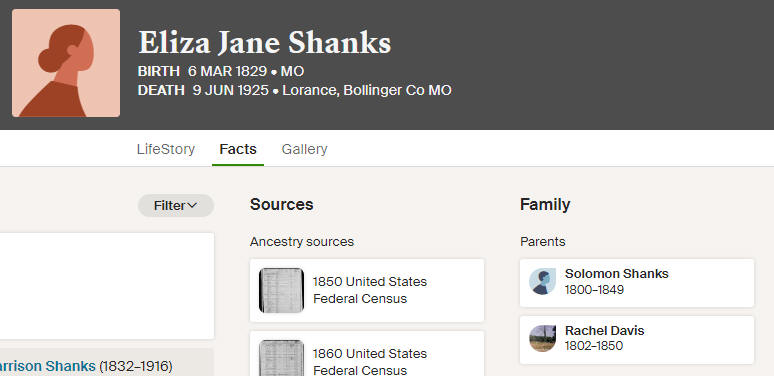The width and height of the screenshot is (774, 376).
Task: Switch to the LifeStory tab
Action: 166,149
